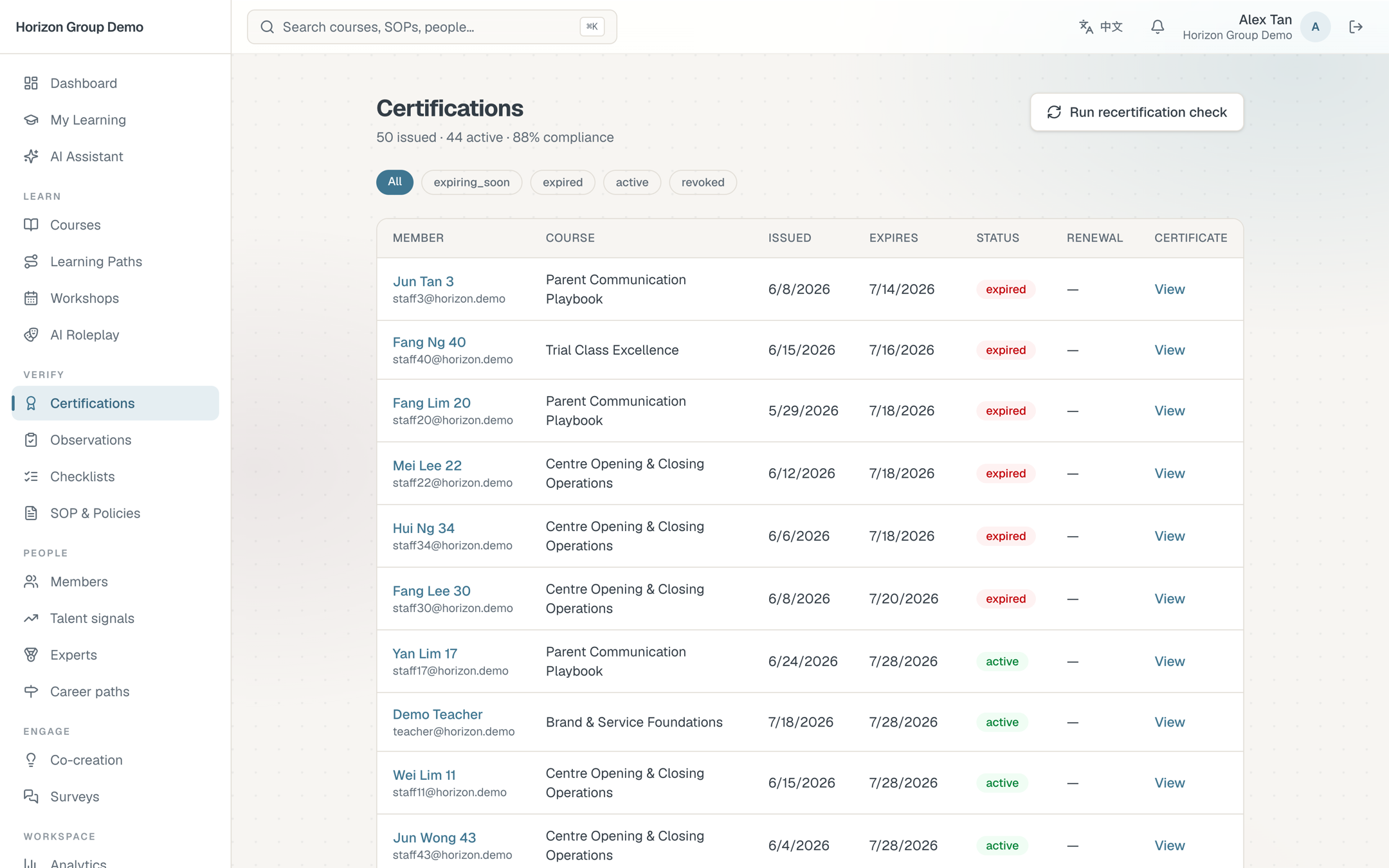Click the Brand & Service Foundations course cell
1389x868 pixels.
(634, 722)
